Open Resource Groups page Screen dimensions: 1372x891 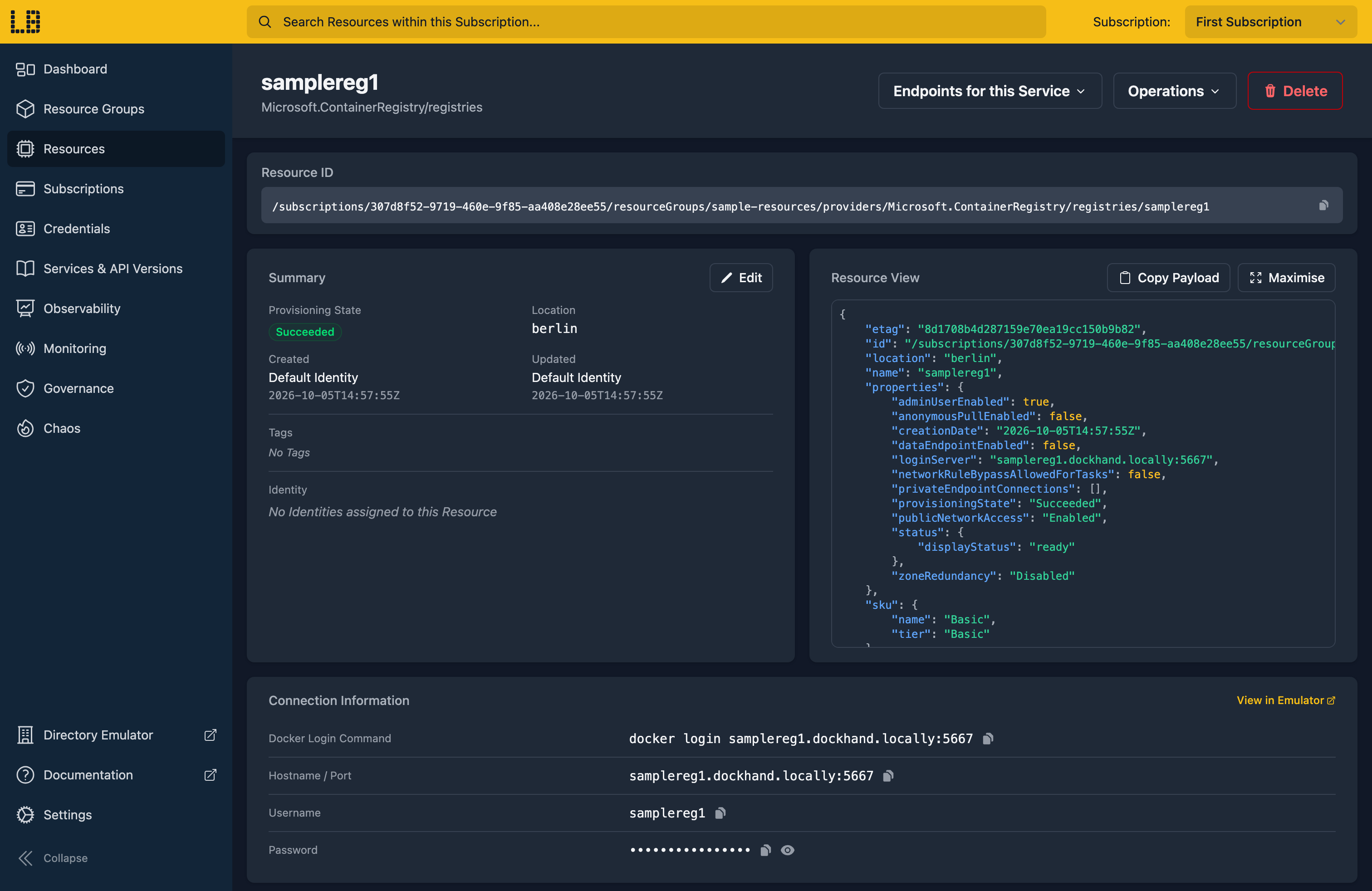pos(116,109)
